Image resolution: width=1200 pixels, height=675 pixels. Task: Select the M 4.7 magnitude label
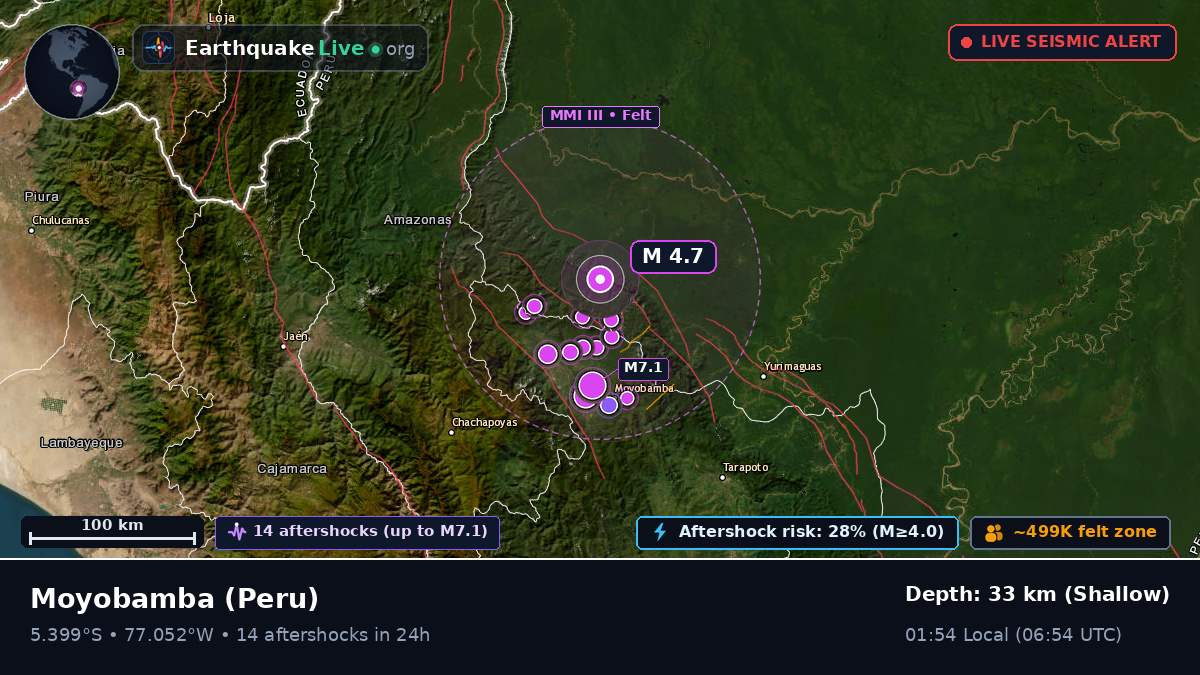(673, 256)
